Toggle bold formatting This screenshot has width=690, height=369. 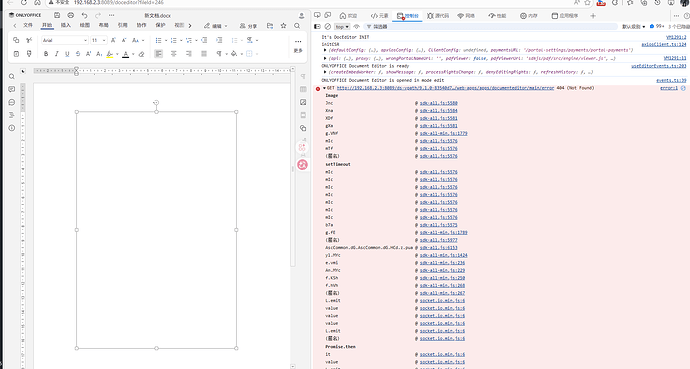pyautogui.click(x=46, y=54)
